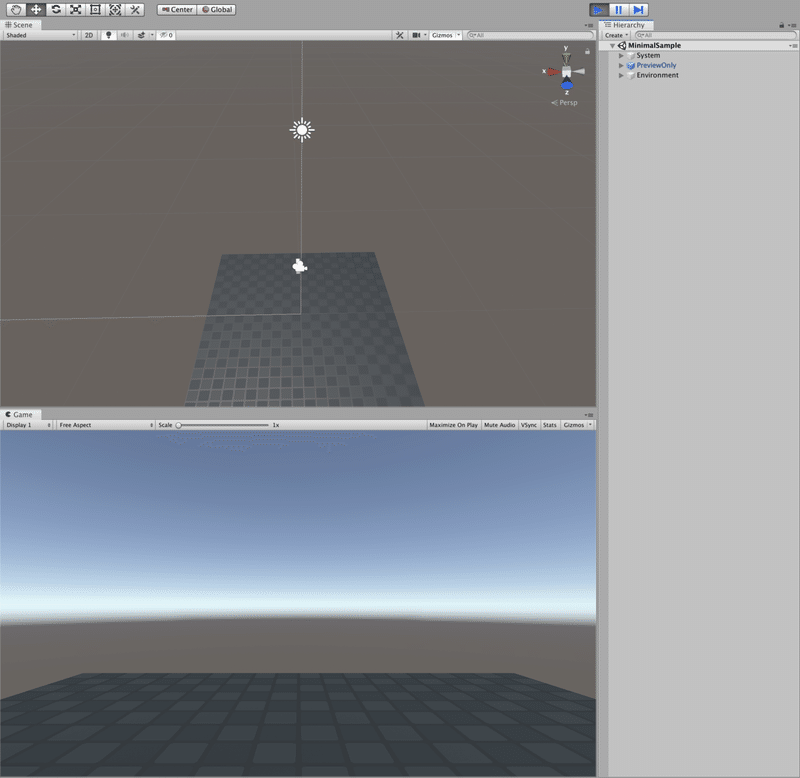Image resolution: width=800 pixels, height=778 pixels.
Task: Toggle VSync in the Game view
Action: click(529, 425)
